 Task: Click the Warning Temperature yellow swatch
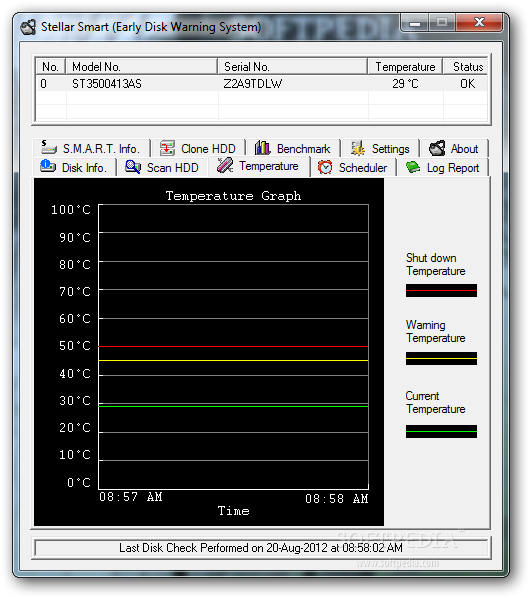tap(441, 358)
